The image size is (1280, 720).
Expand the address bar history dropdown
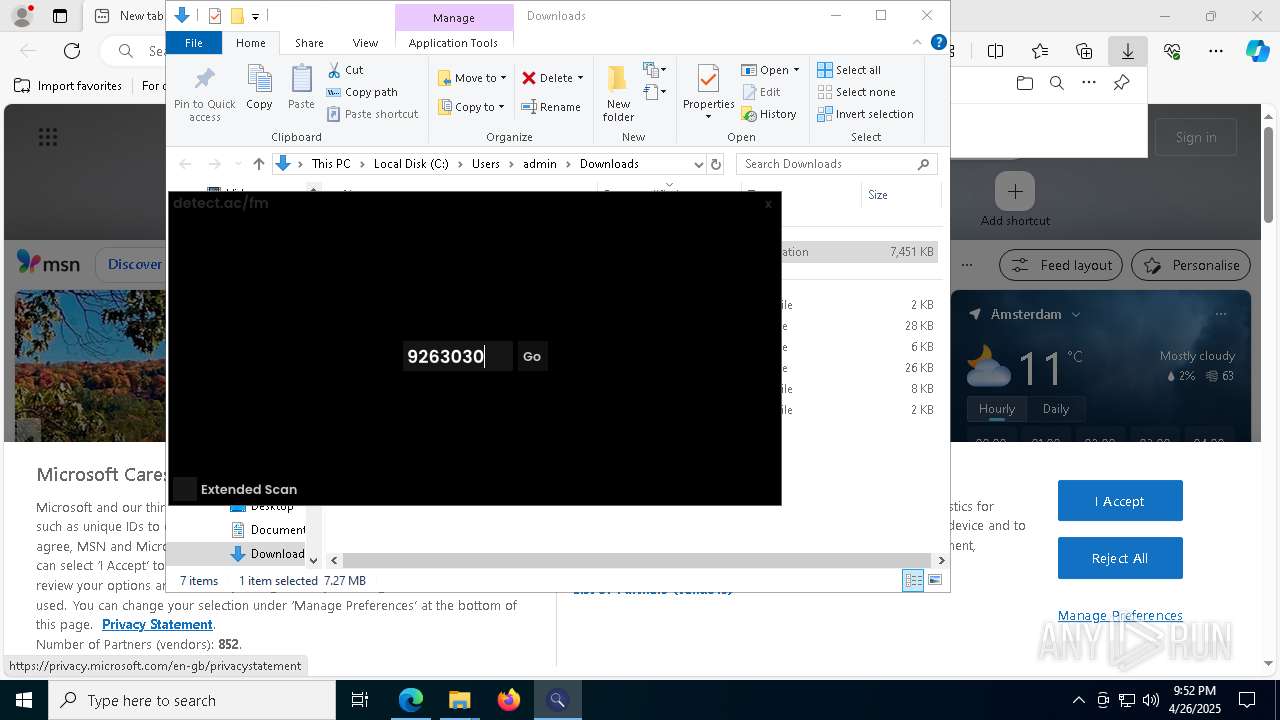tap(698, 164)
